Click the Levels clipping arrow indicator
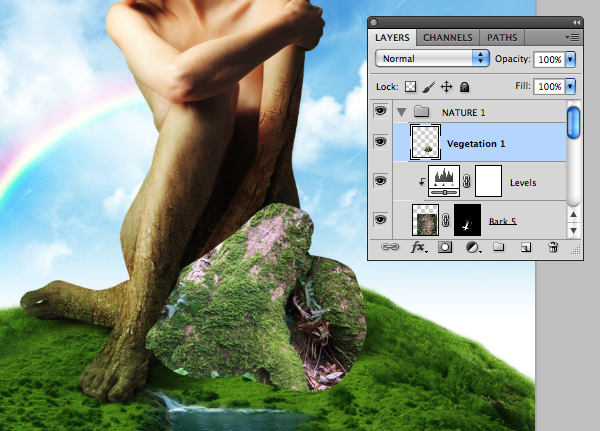Viewport: 600px width, 431px height. [421, 181]
